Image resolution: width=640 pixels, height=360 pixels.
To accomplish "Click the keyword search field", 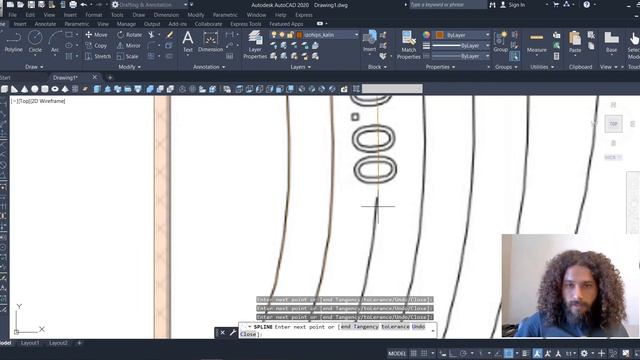I will [448, 4].
